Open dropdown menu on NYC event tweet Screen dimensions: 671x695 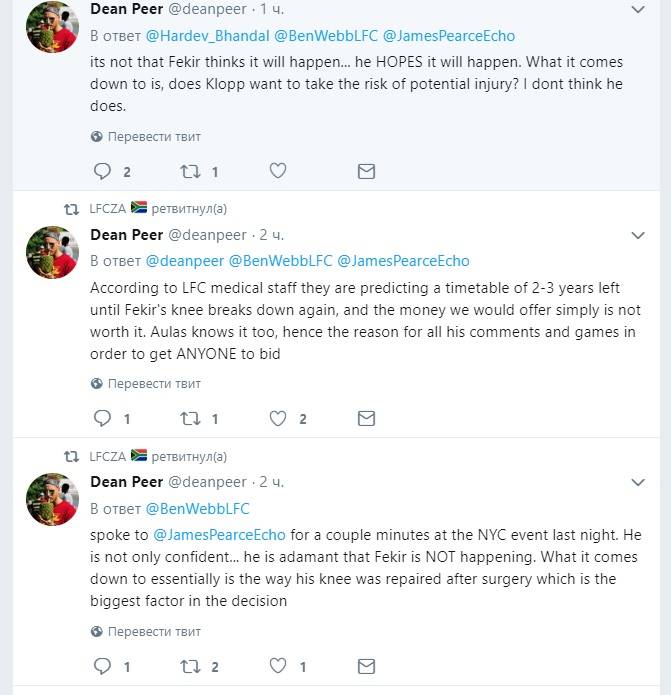[639, 483]
